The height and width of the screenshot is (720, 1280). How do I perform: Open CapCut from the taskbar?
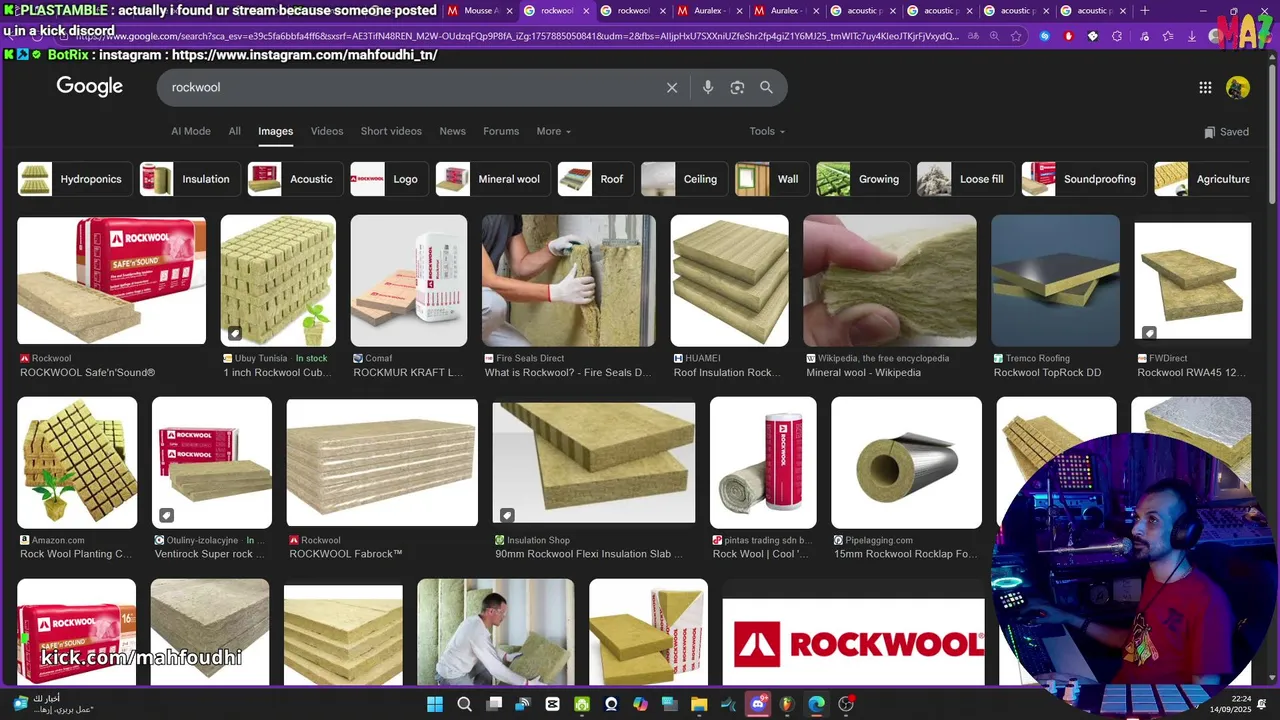553,704
